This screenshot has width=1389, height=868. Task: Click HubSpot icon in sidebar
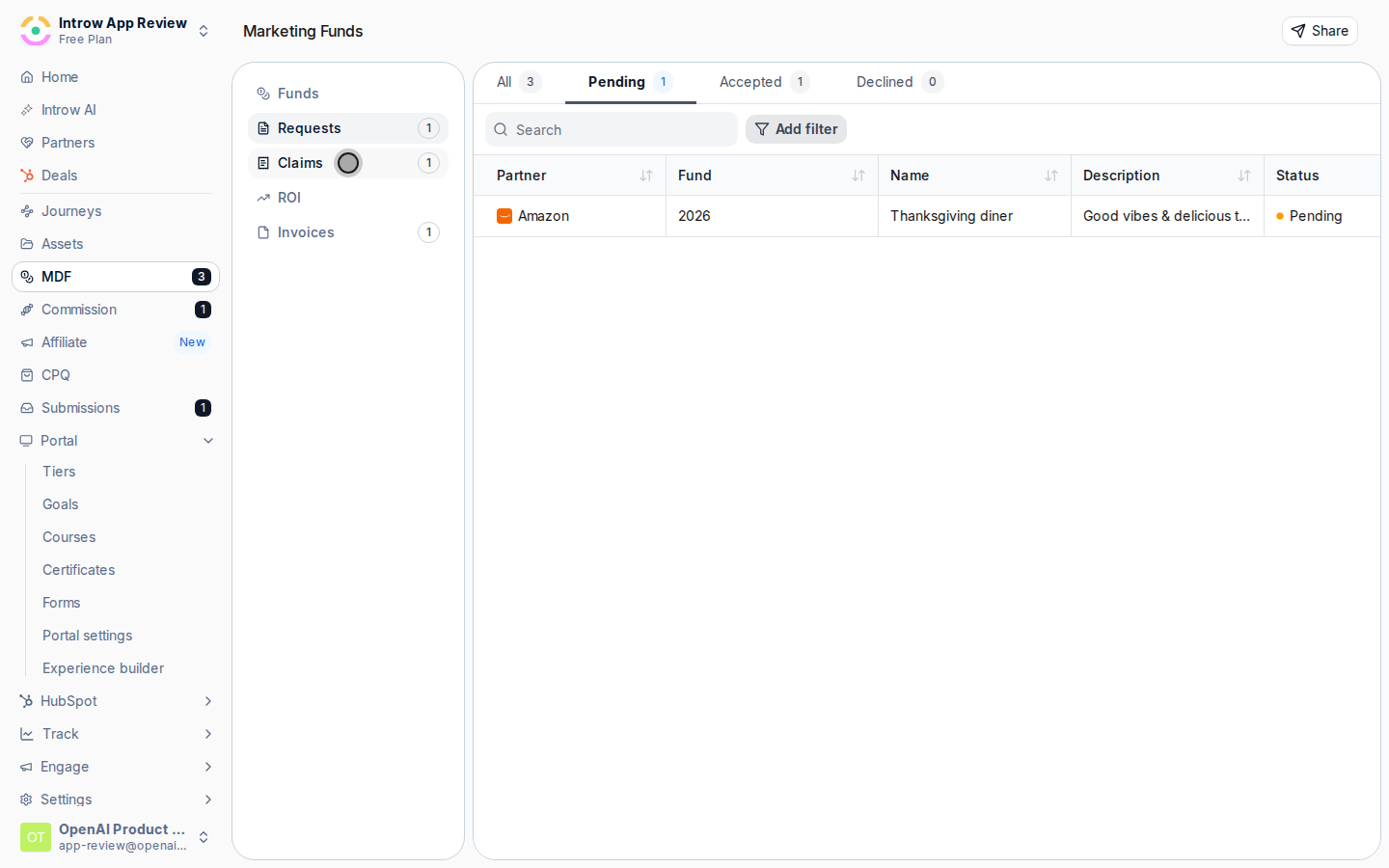click(x=26, y=701)
